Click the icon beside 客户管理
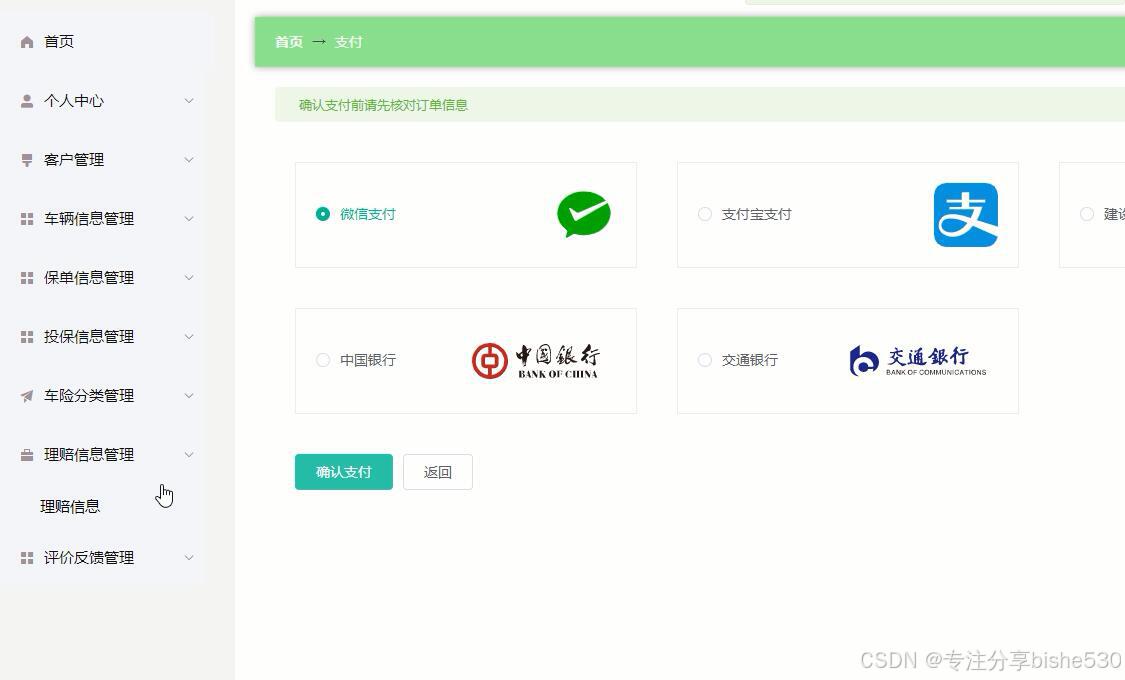The height and width of the screenshot is (680, 1125). (27, 160)
